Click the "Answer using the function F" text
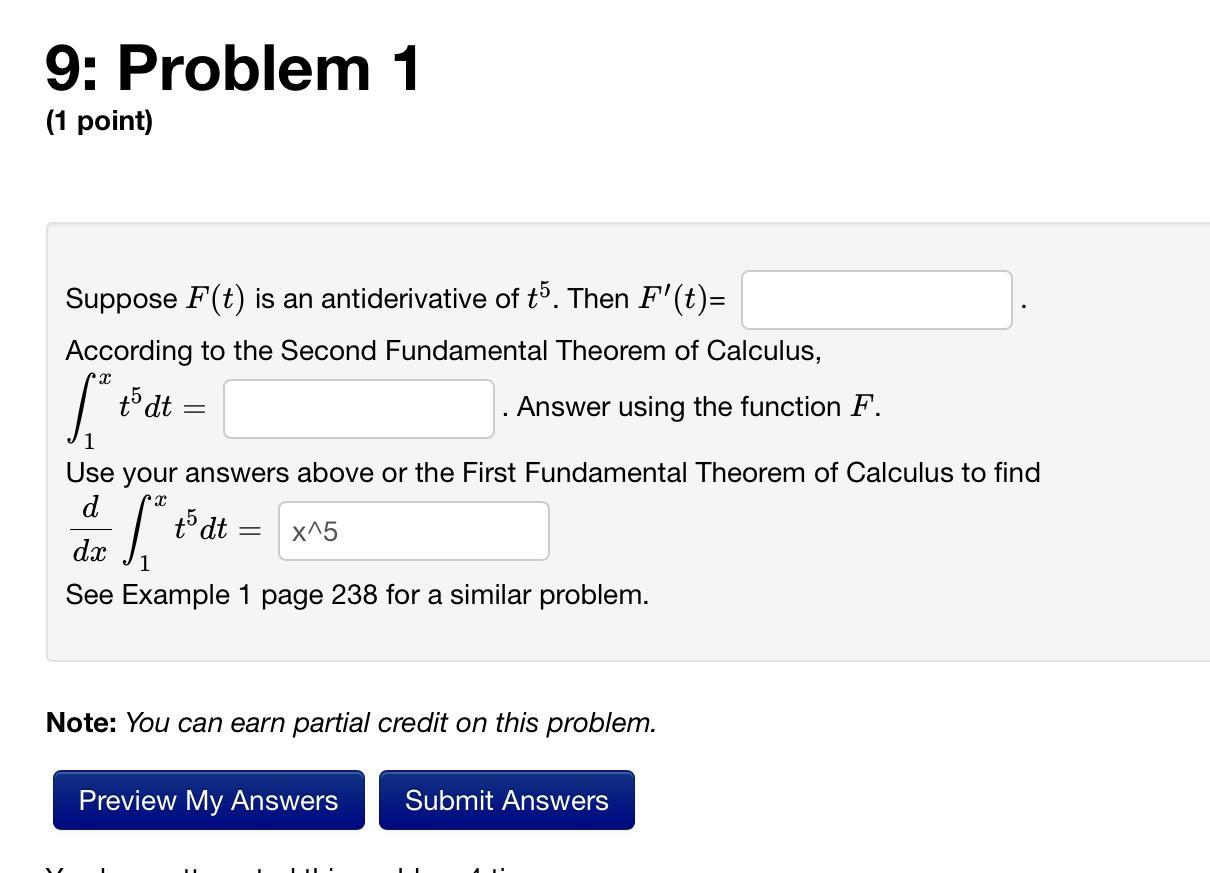The height and width of the screenshot is (873, 1210). [697, 407]
